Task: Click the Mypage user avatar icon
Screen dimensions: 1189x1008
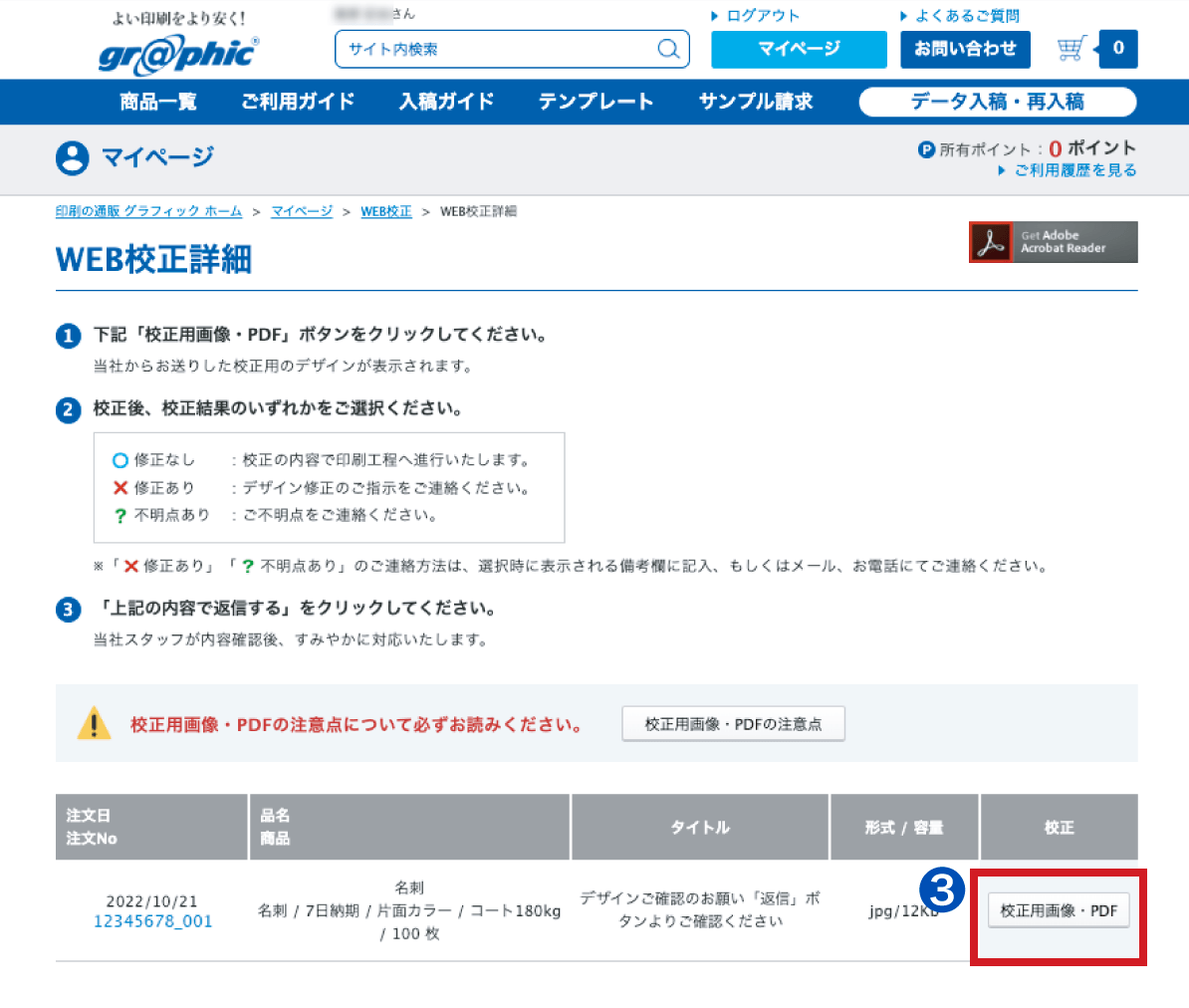Action: (72, 157)
